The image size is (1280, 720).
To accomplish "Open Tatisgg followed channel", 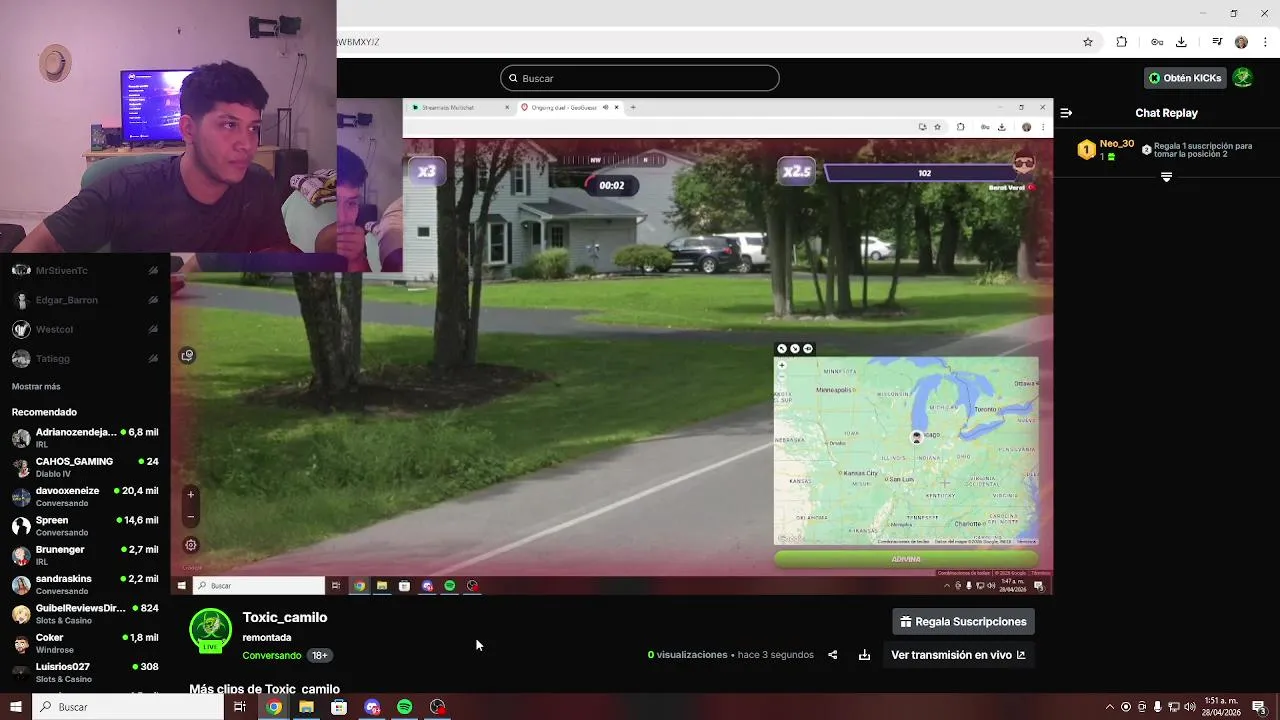I will click(x=85, y=358).
